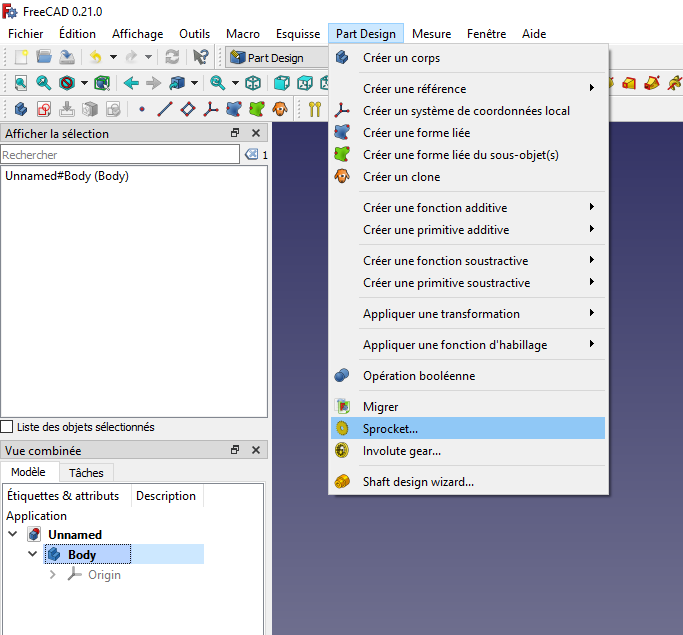The height and width of the screenshot is (635, 683).
Task: Go back with the cyan left arrow
Action: 131,83
